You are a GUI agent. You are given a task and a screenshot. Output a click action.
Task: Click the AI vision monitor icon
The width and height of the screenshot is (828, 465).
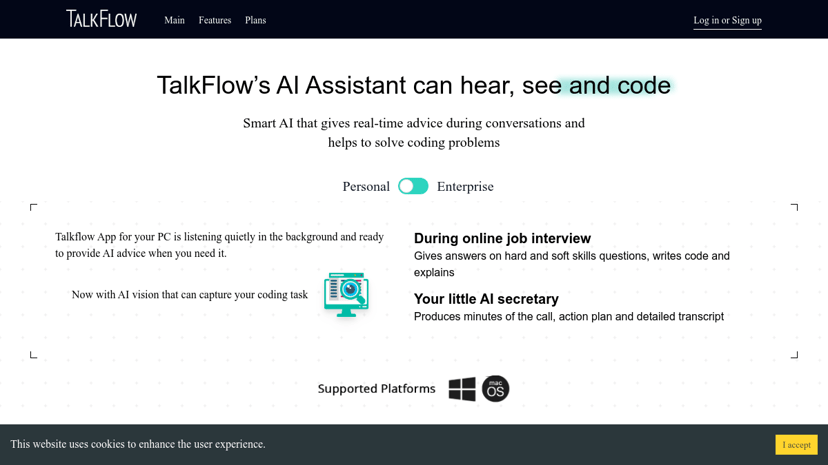click(346, 295)
